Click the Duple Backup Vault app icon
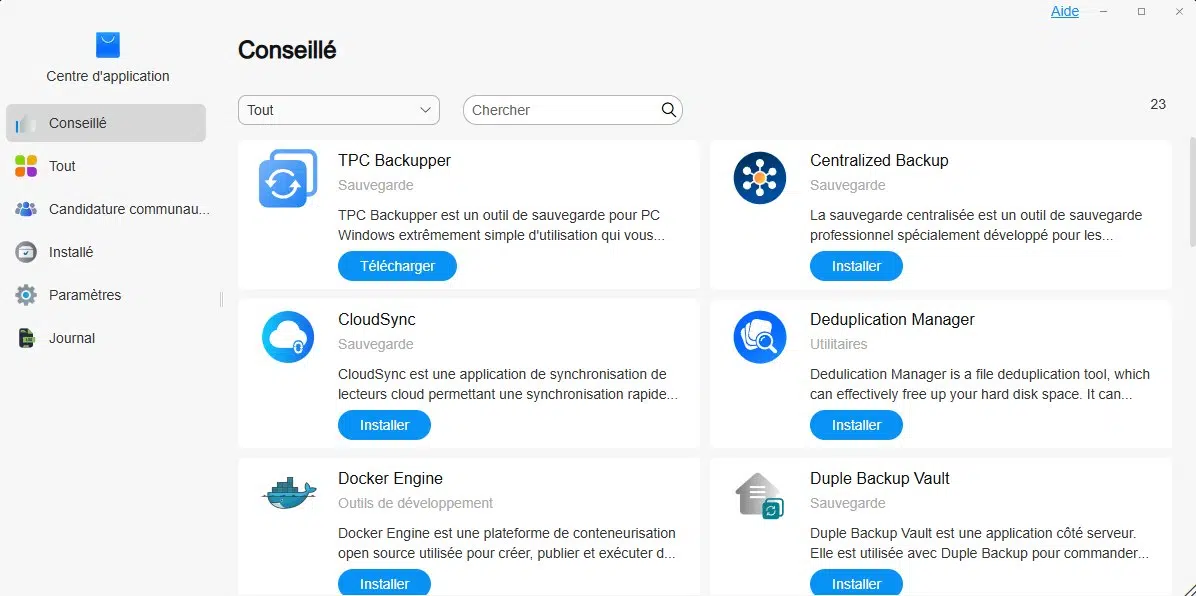The image size is (1196, 596). tap(760, 496)
